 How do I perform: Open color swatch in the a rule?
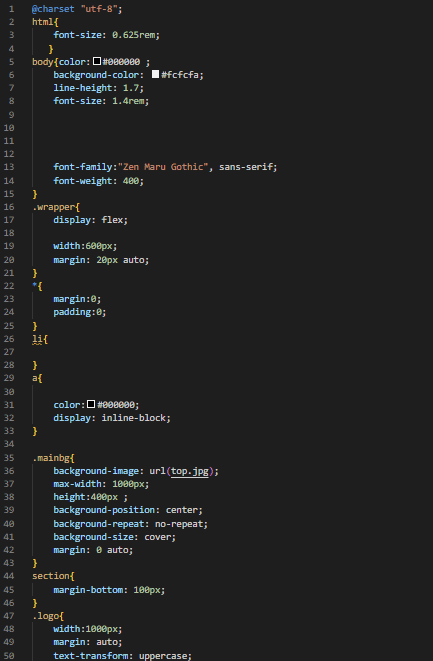coord(91,404)
